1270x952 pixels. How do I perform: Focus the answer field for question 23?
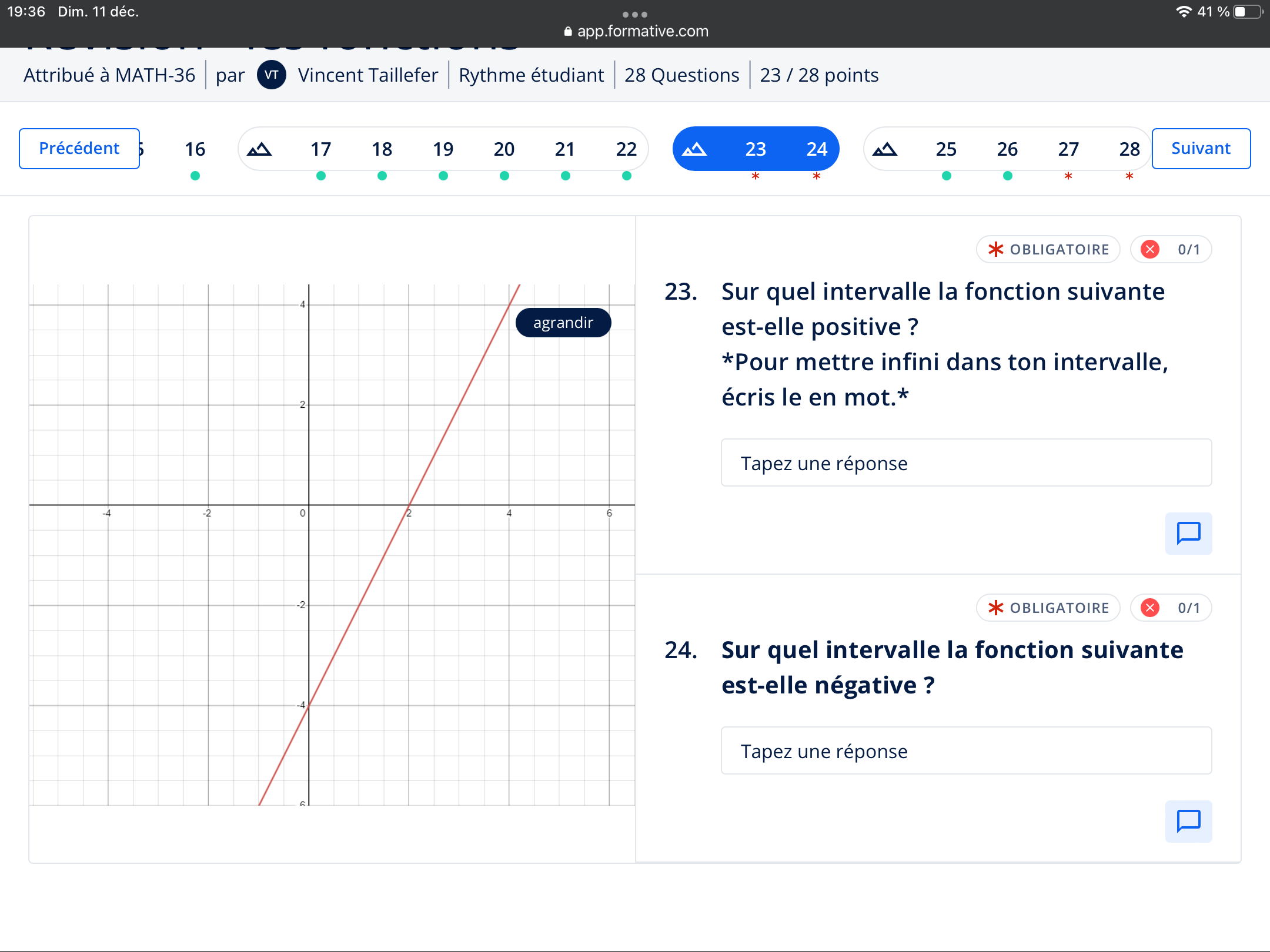pyautogui.click(x=966, y=463)
